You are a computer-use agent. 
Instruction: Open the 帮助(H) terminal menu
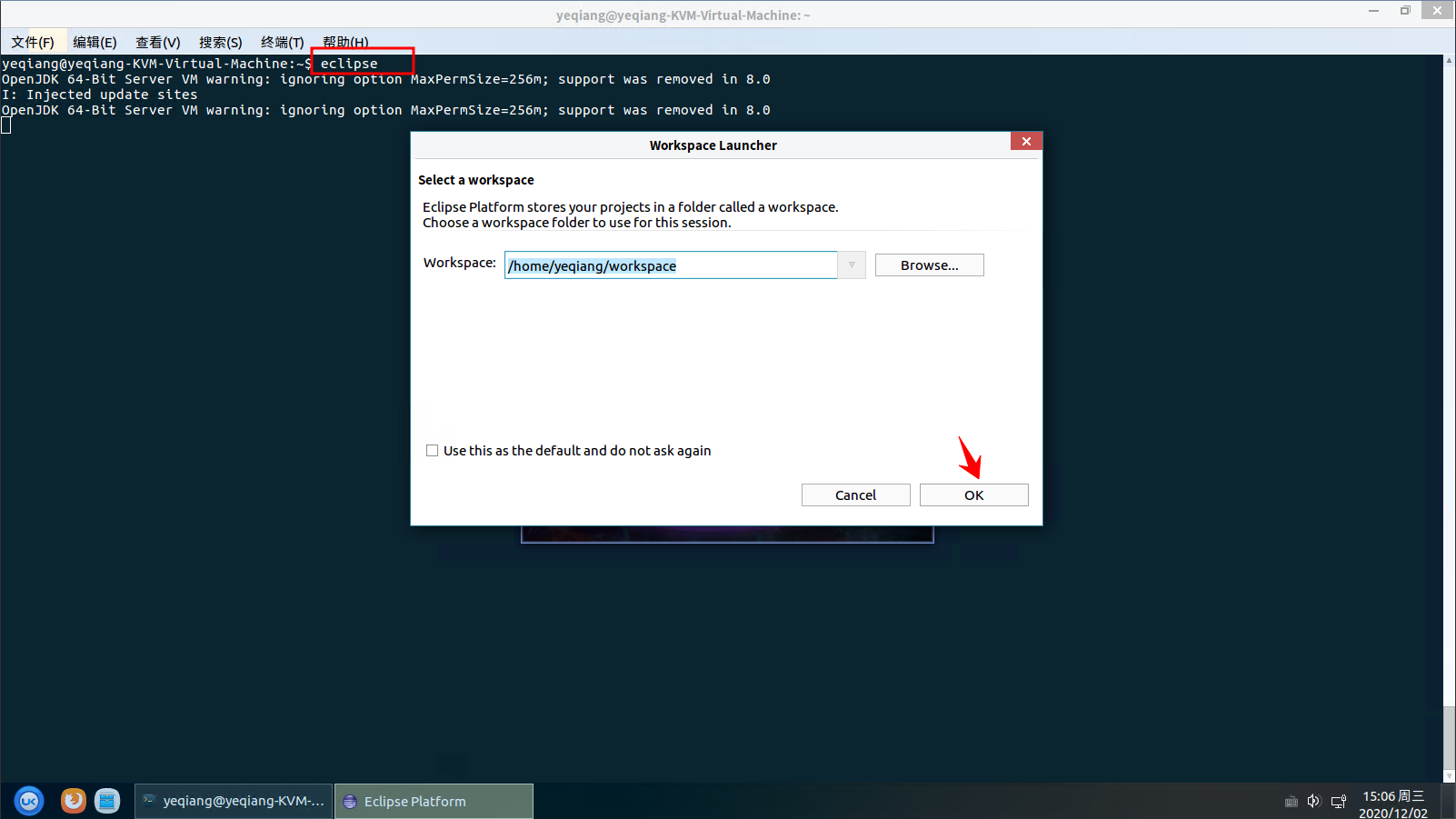pos(345,43)
